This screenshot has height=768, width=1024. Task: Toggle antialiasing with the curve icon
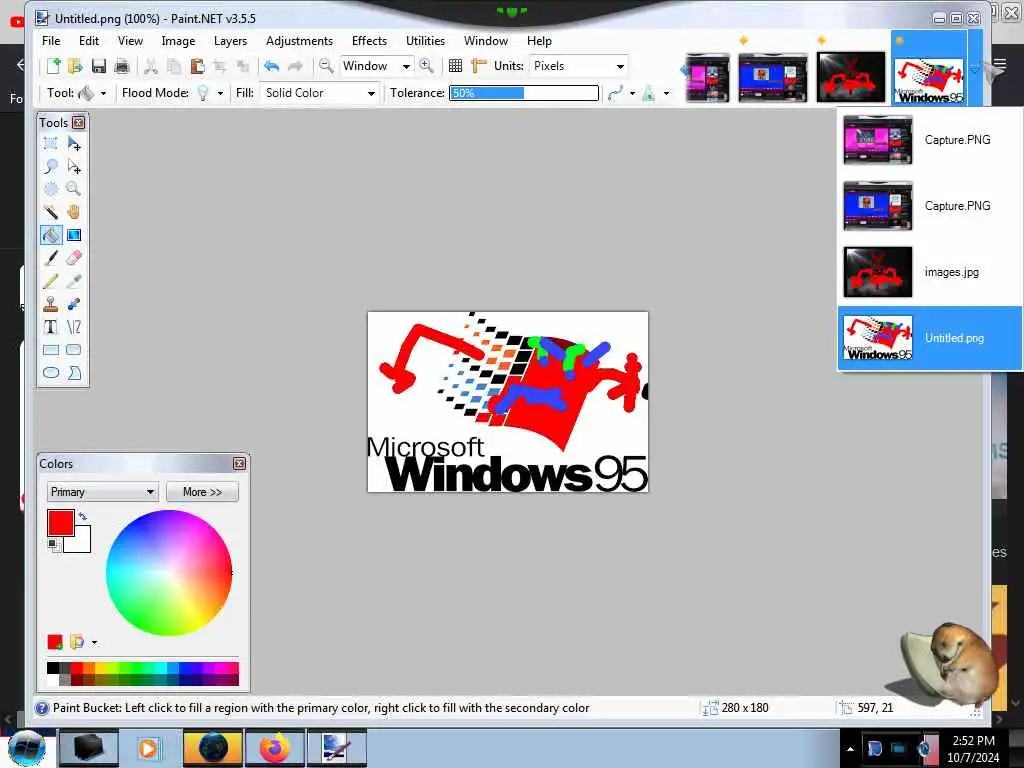[615, 93]
